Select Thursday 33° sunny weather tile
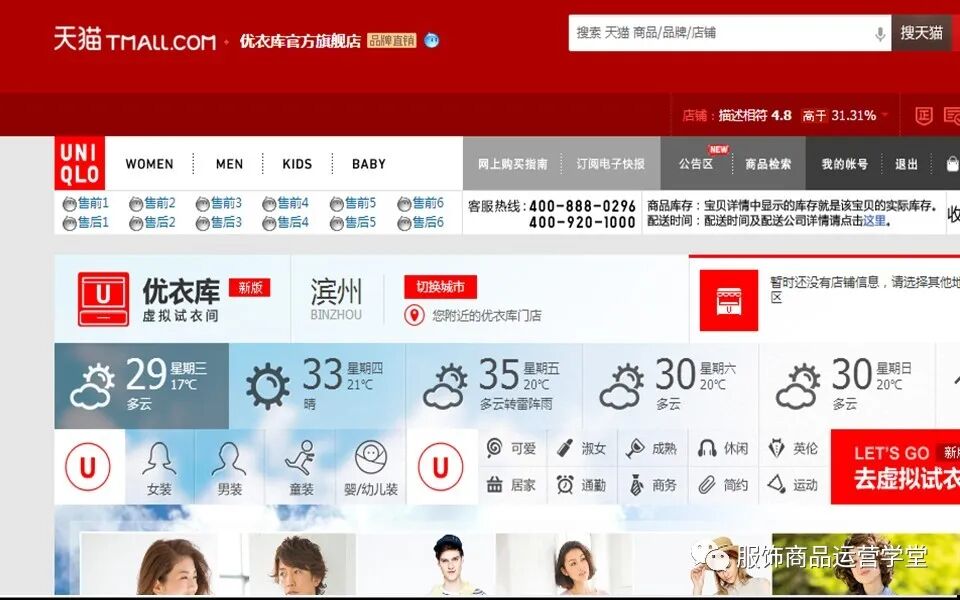 [x=317, y=386]
